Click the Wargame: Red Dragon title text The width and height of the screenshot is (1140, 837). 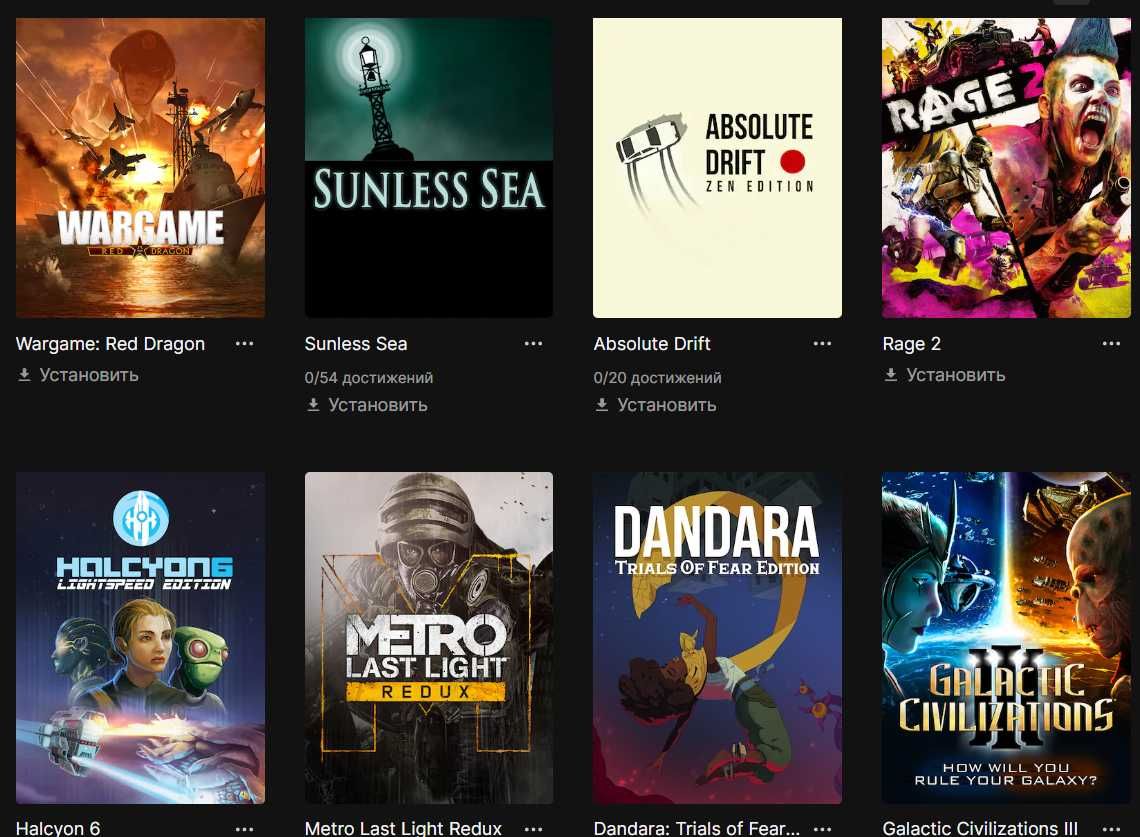[111, 343]
